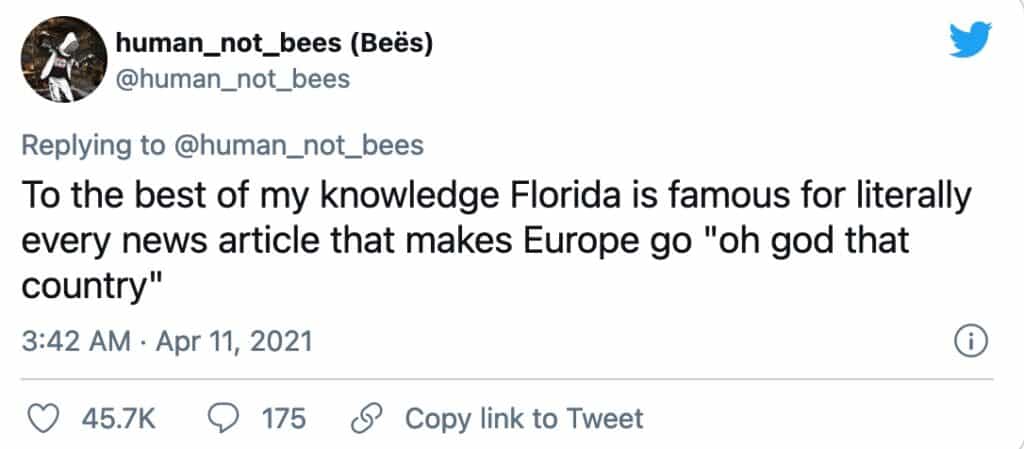
Task: Click @human_not_bees mention in "Replying to" line
Action: [x=299, y=145]
